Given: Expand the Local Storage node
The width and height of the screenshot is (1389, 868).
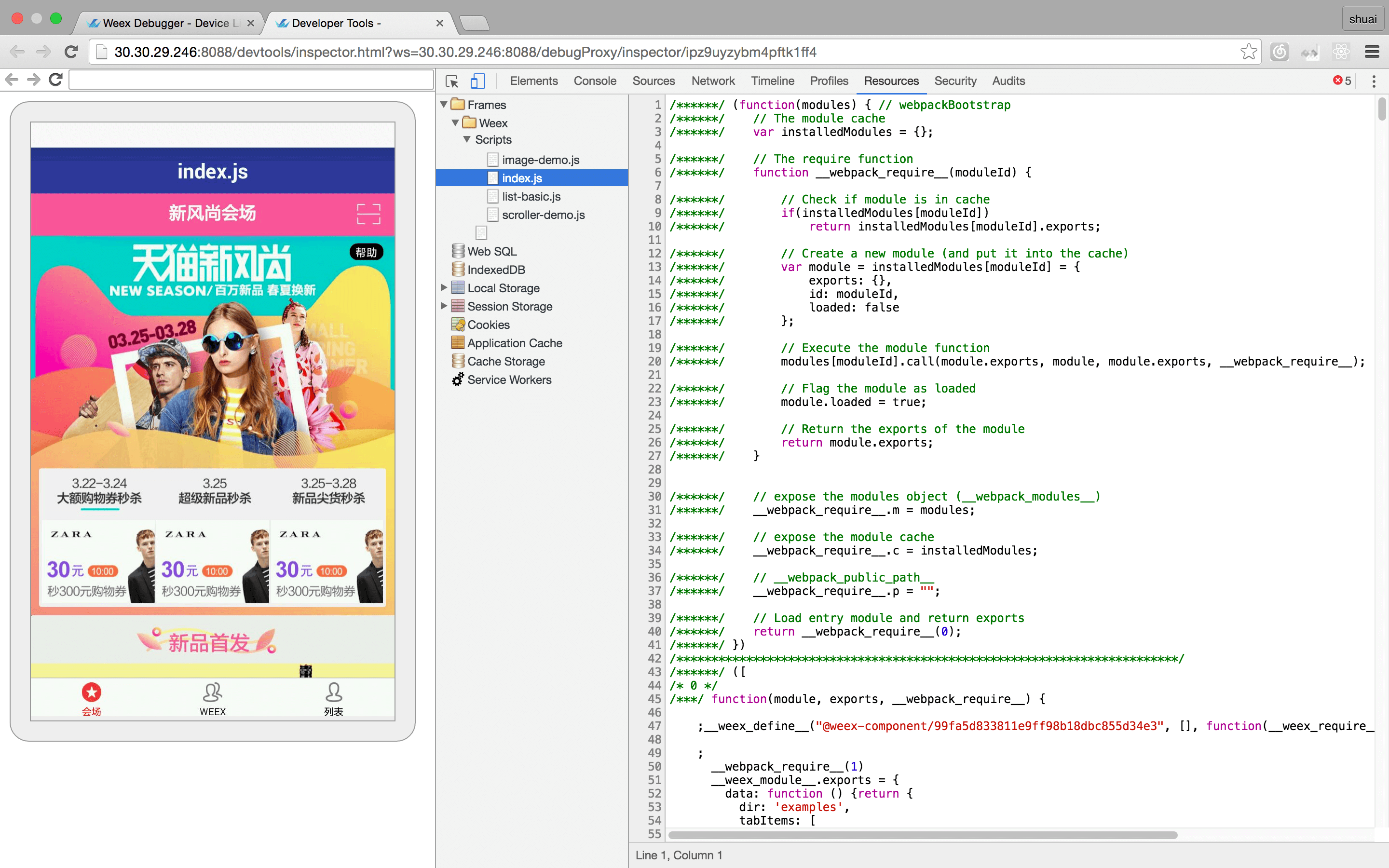Looking at the screenshot, I should (444, 287).
